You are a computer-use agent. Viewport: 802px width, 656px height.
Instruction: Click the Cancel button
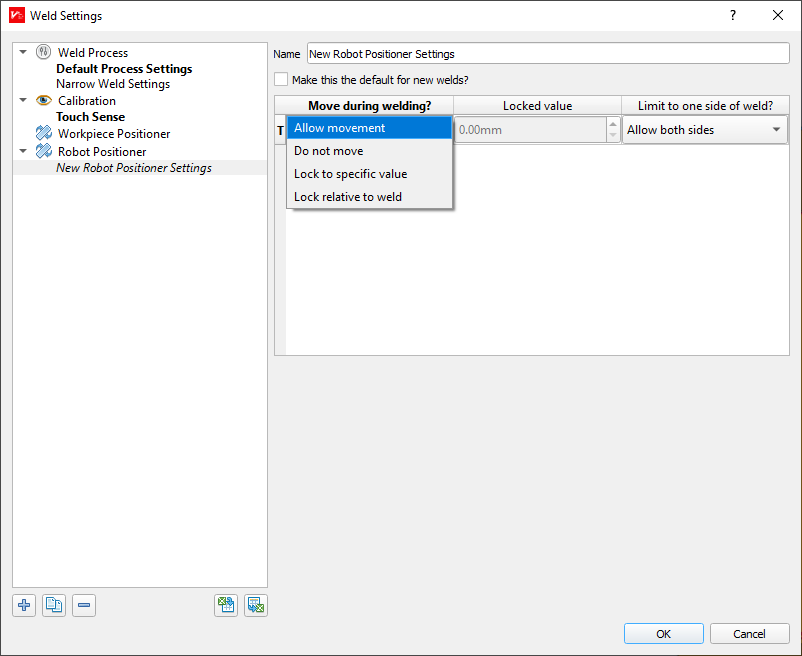749,634
